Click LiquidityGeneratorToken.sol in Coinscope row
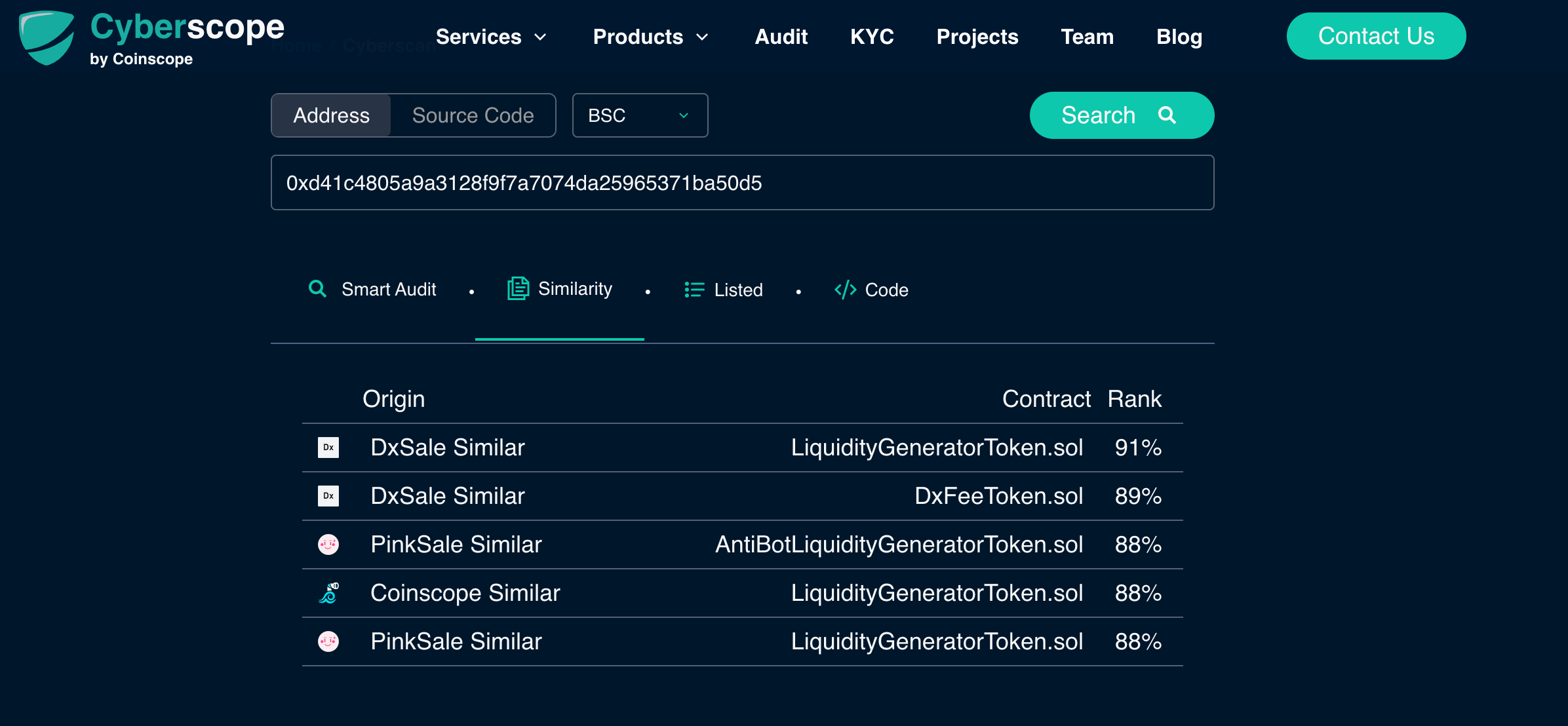This screenshot has height=726, width=1568. coord(937,593)
